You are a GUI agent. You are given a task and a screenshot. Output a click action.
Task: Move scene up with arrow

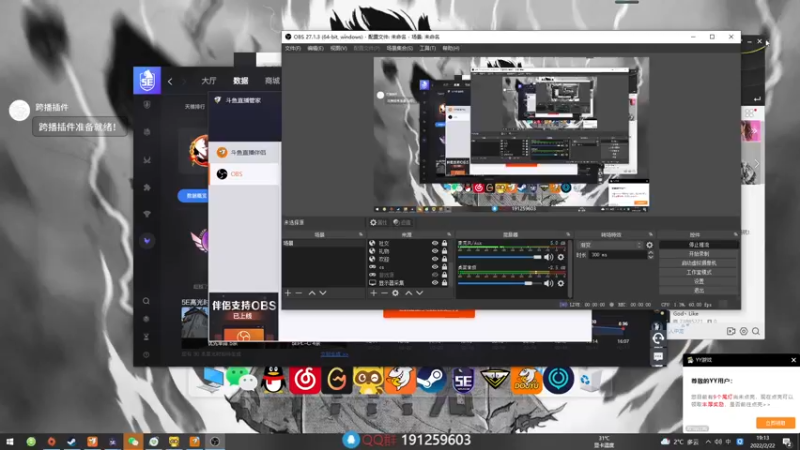(312, 293)
